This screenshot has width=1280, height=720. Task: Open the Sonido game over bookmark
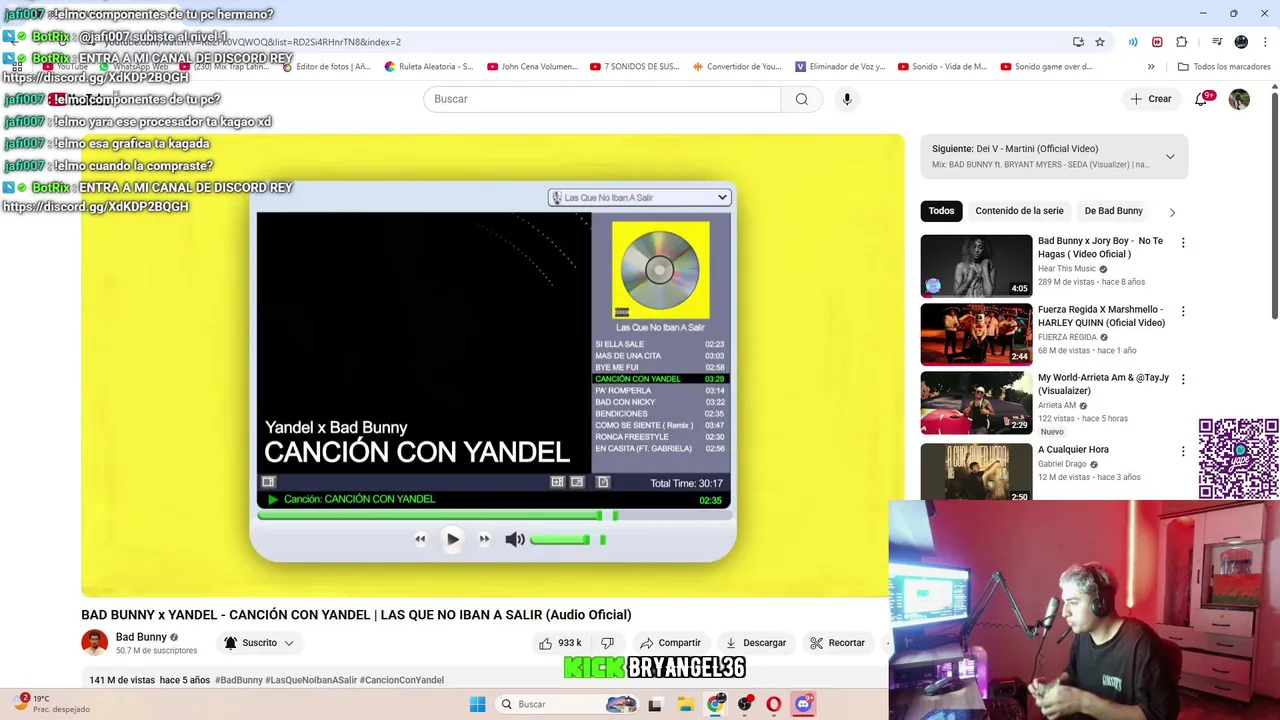click(x=1046, y=67)
